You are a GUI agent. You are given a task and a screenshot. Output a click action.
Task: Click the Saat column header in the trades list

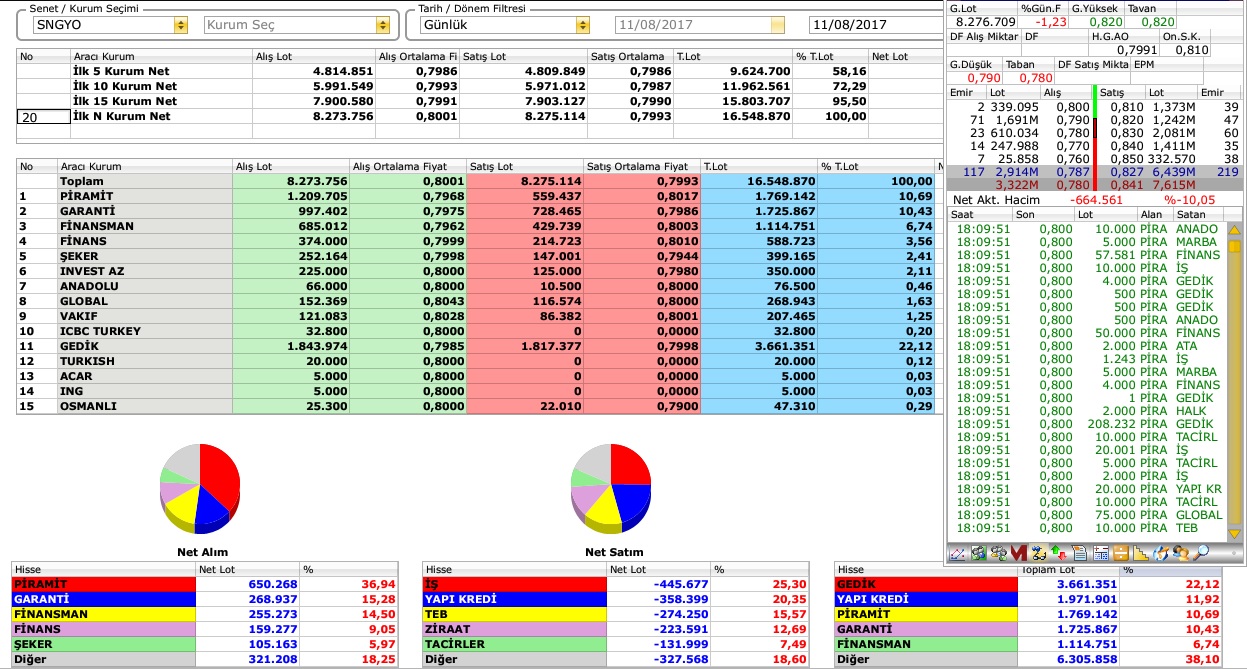pos(978,214)
